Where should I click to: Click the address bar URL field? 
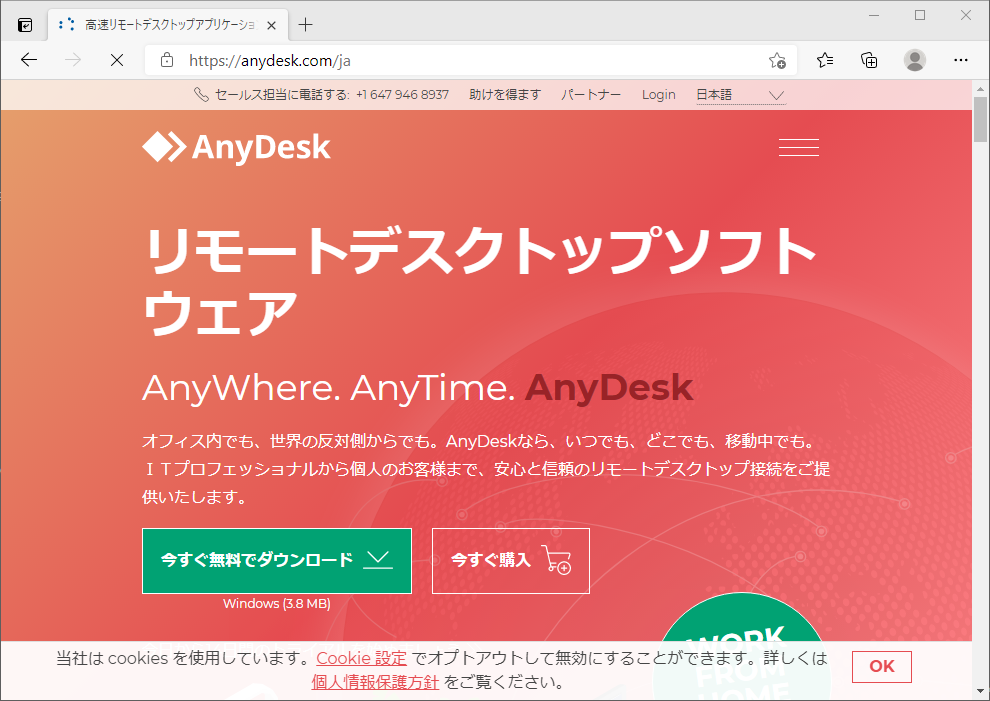[x=470, y=61]
